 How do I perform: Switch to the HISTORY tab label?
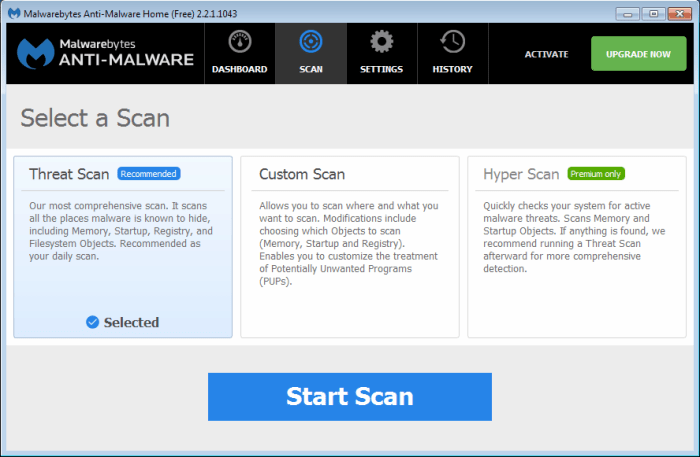(452, 69)
